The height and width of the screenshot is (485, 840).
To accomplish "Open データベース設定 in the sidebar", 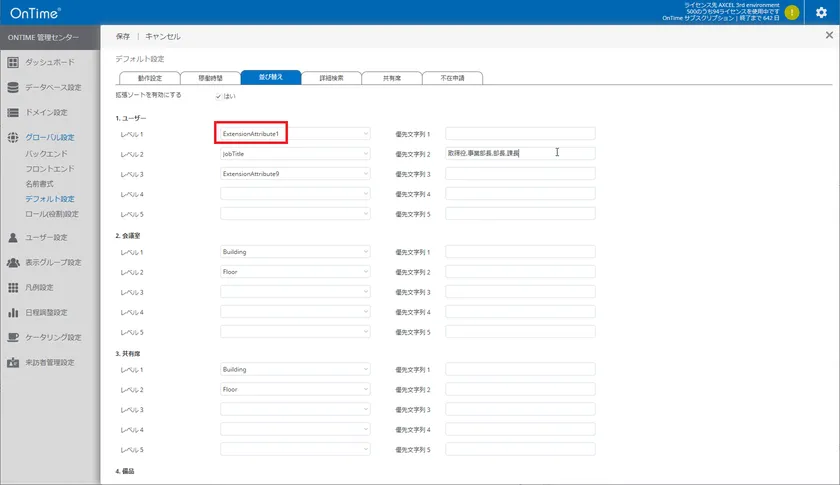I will pyautogui.click(x=53, y=87).
